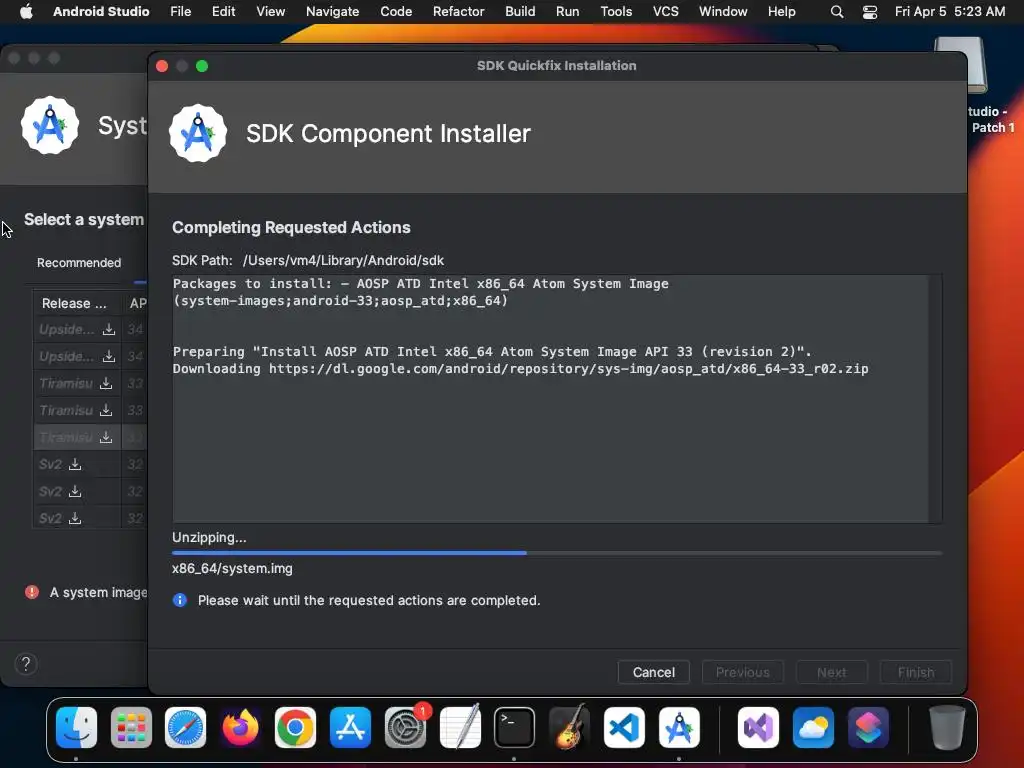1024x768 pixels.
Task: Click download icon for first Upside row
Action: [109, 329]
